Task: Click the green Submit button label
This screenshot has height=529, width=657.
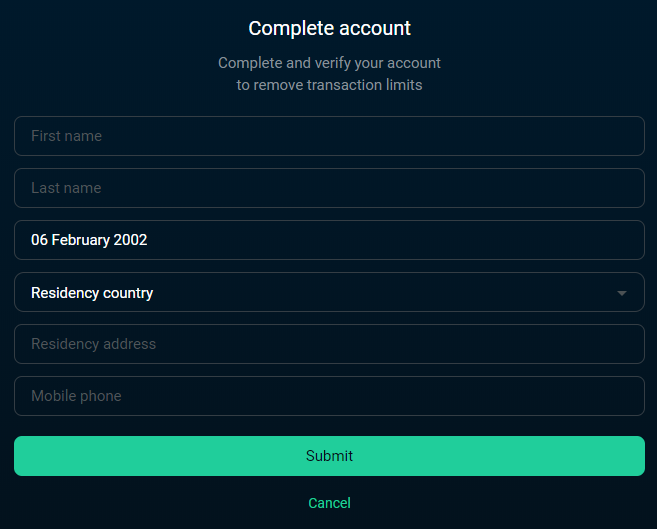Action: point(329,456)
